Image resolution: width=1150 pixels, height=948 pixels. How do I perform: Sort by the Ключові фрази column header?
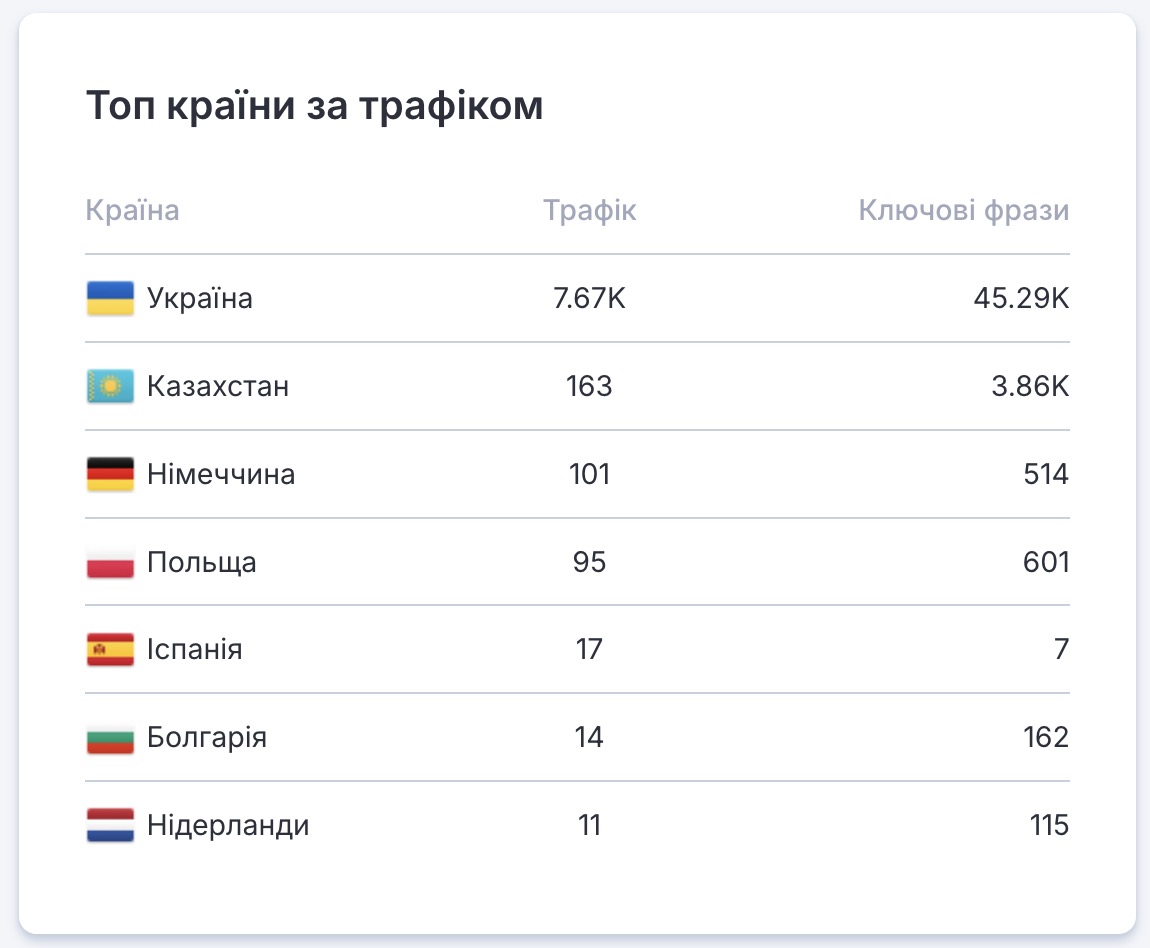click(963, 211)
